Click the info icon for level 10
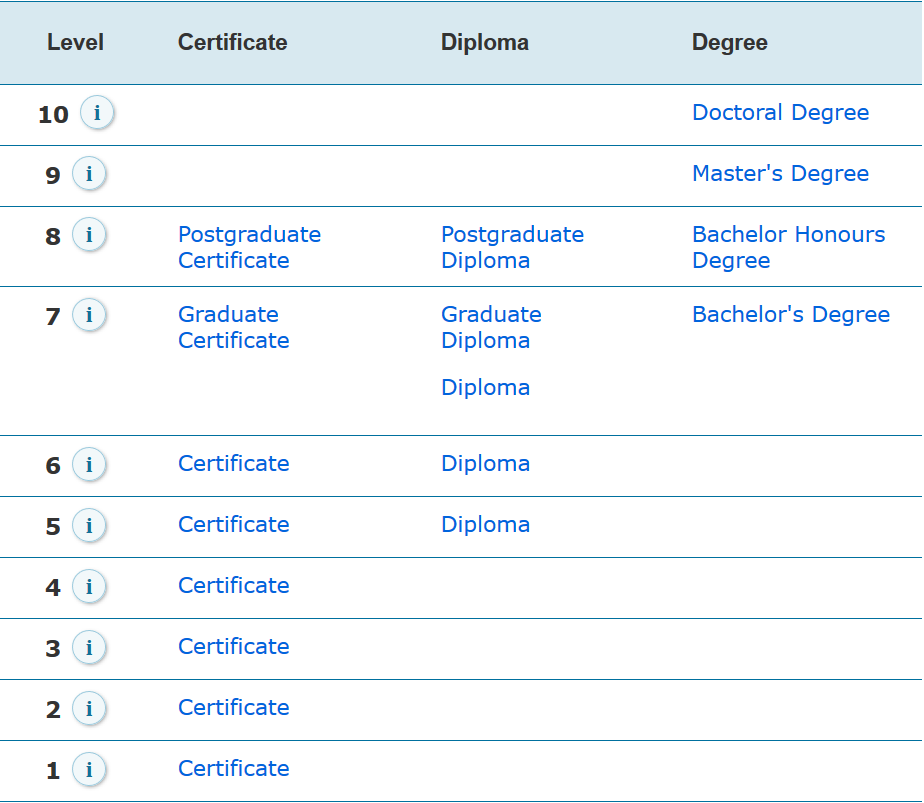The image size is (924, 803). 97,112
